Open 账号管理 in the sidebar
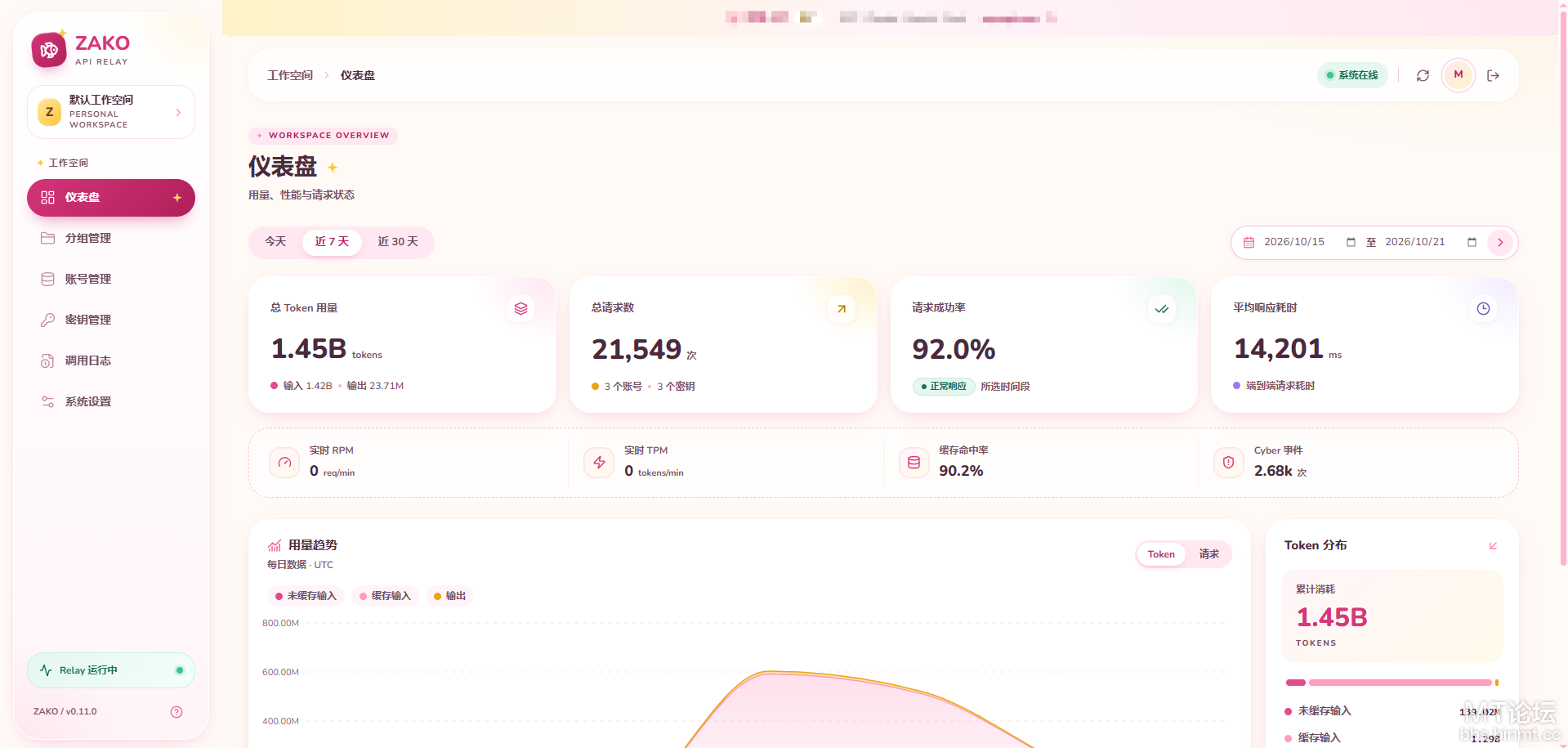Screen dimensions: 1568x748 coord(111,280)
